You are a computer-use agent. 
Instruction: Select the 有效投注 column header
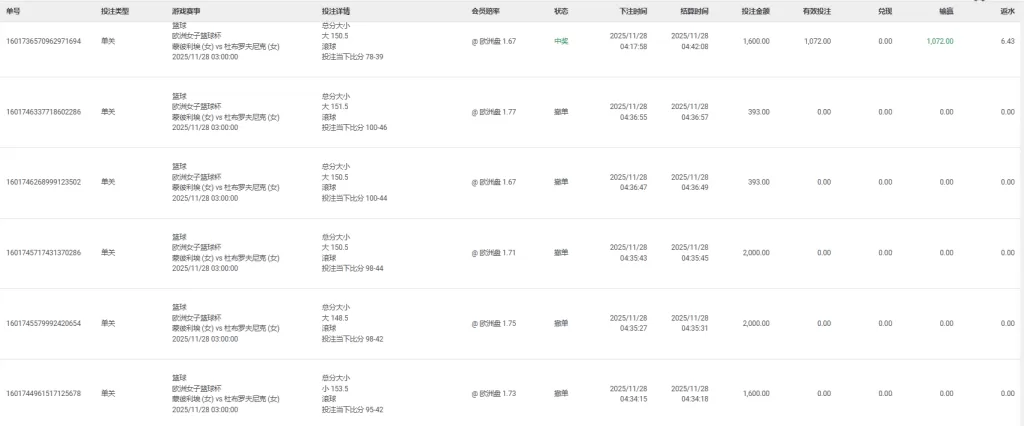coord(817,10)
